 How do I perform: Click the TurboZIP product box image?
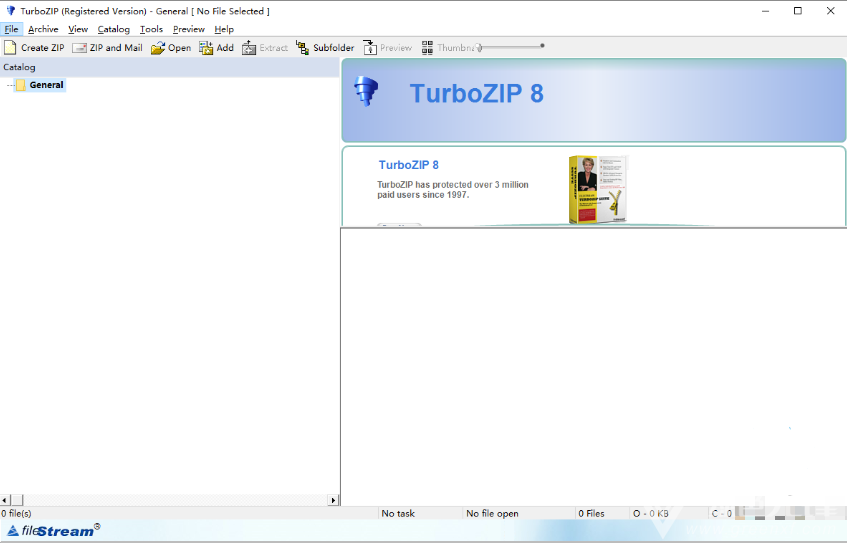(597, 189)
